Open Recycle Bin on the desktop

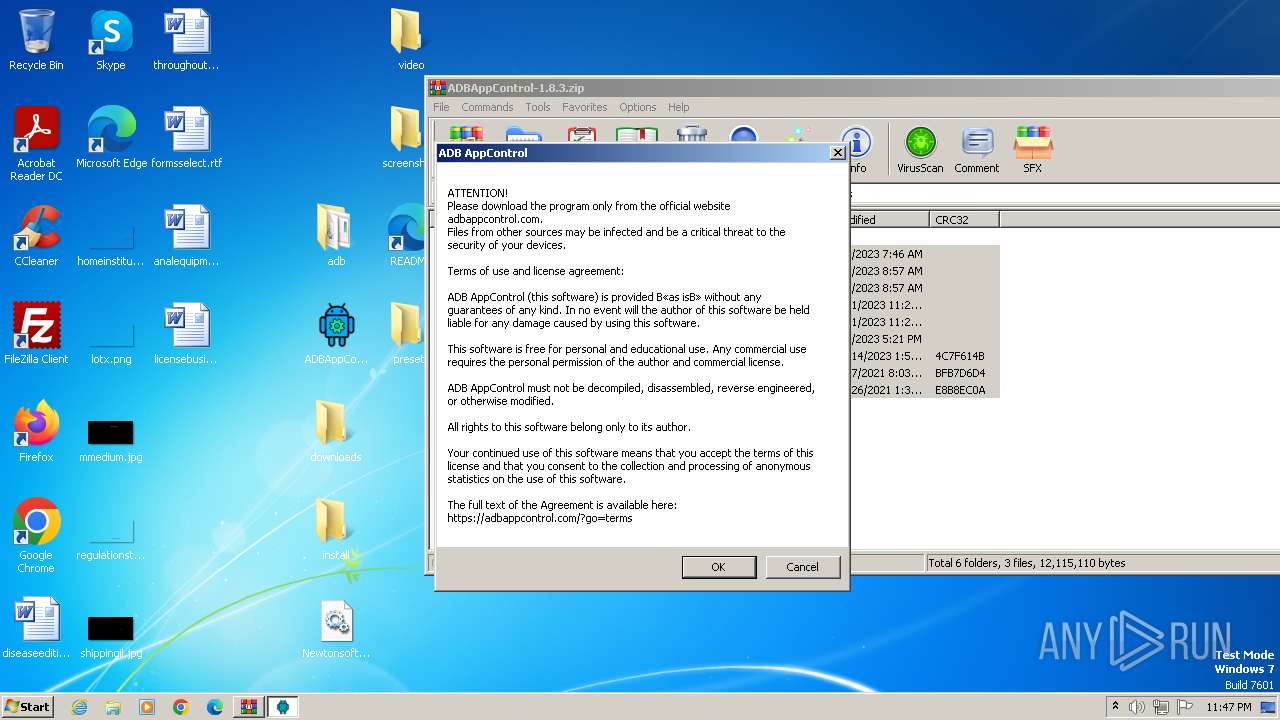[x=36, y=41]
